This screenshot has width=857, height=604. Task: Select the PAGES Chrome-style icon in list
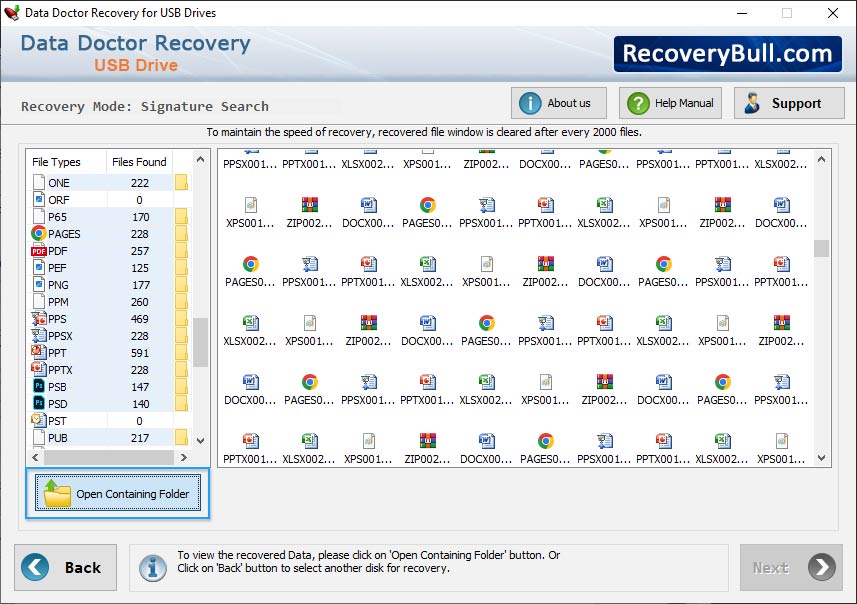click(39, 233)
